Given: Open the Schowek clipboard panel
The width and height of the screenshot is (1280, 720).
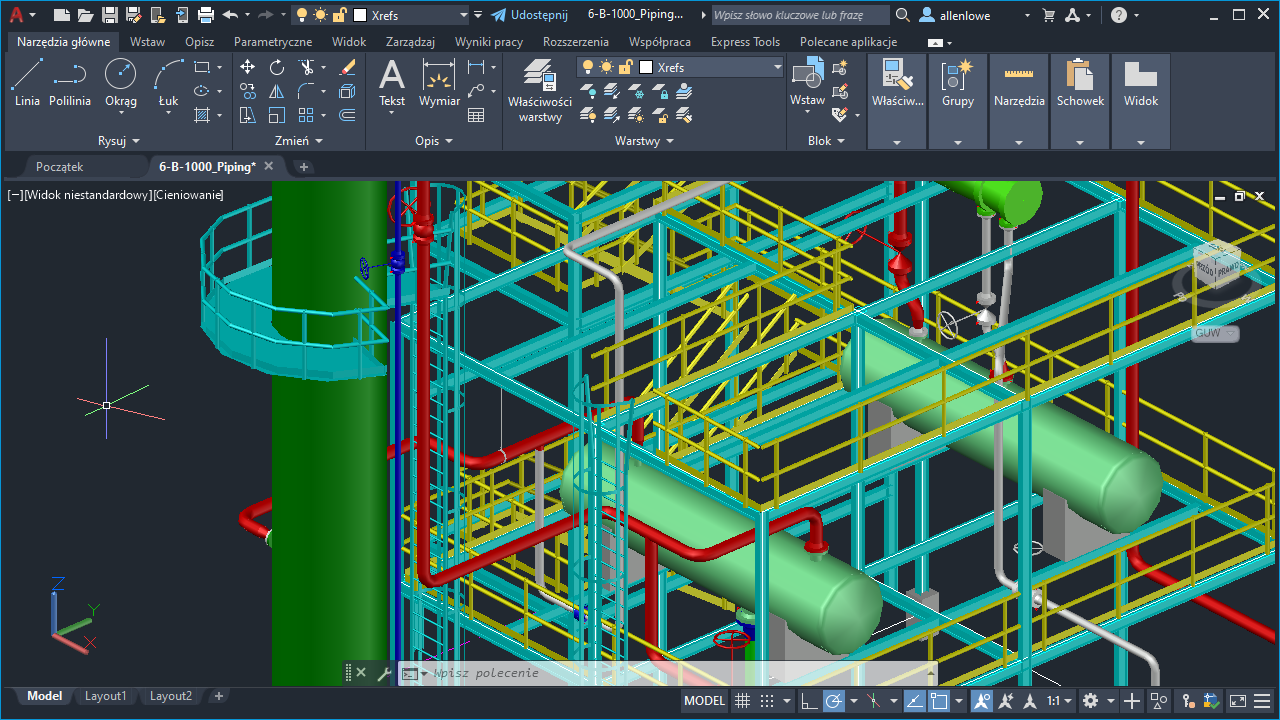Looking at the screenshot, I should pyautogui.click(x=1080, y=101).
